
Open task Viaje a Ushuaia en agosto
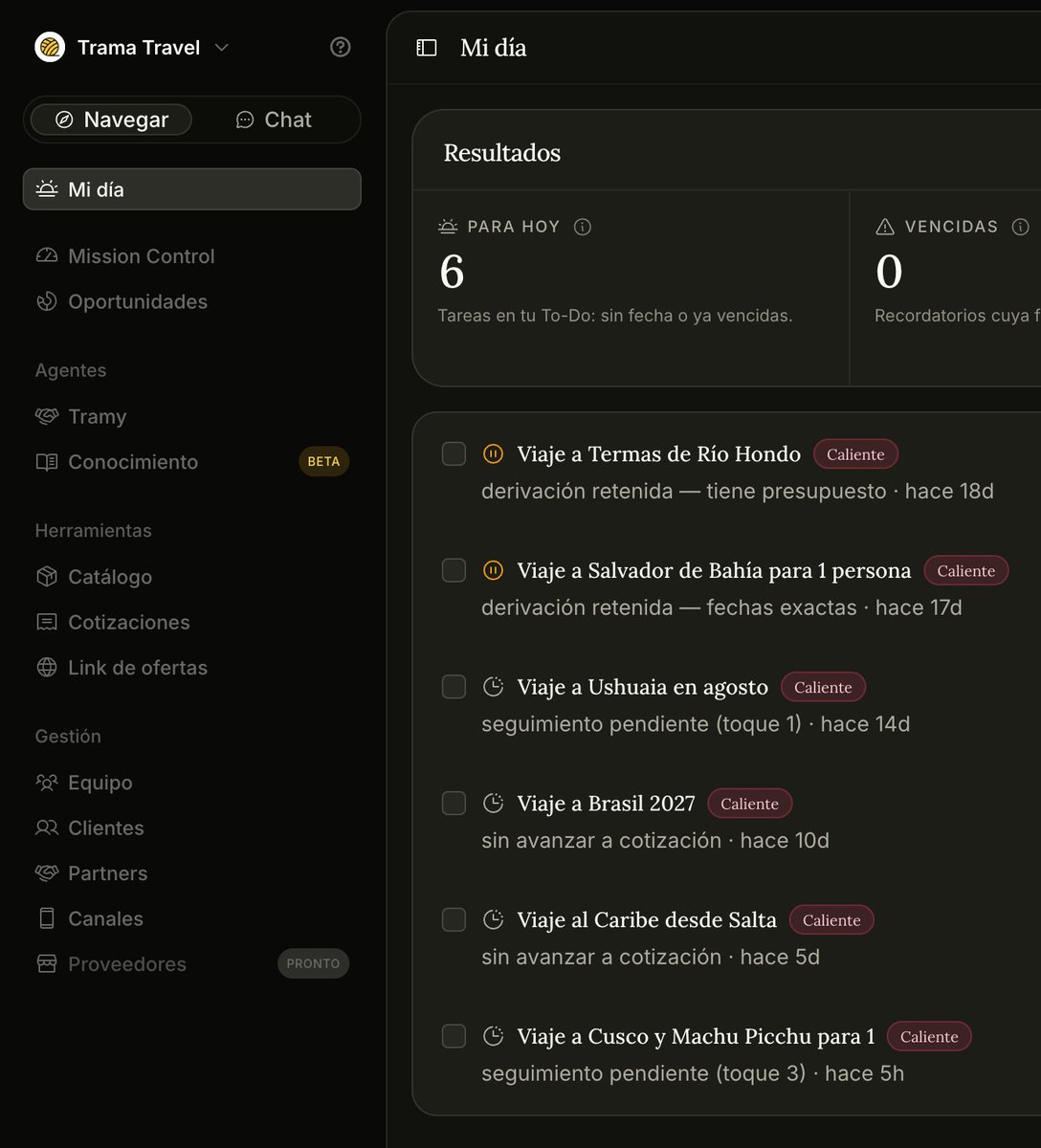point(642,688)
